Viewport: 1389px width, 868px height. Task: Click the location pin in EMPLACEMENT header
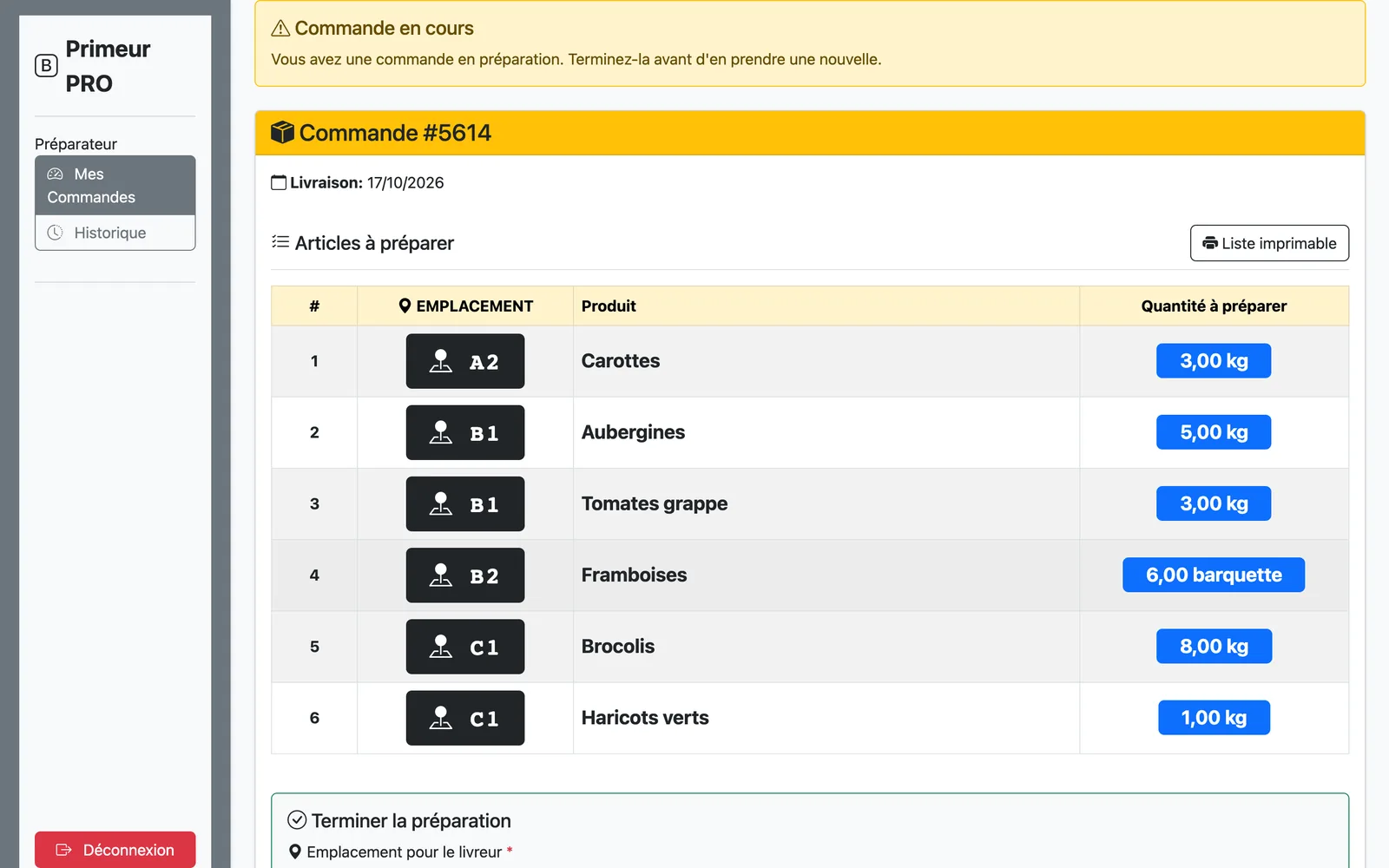405,306
